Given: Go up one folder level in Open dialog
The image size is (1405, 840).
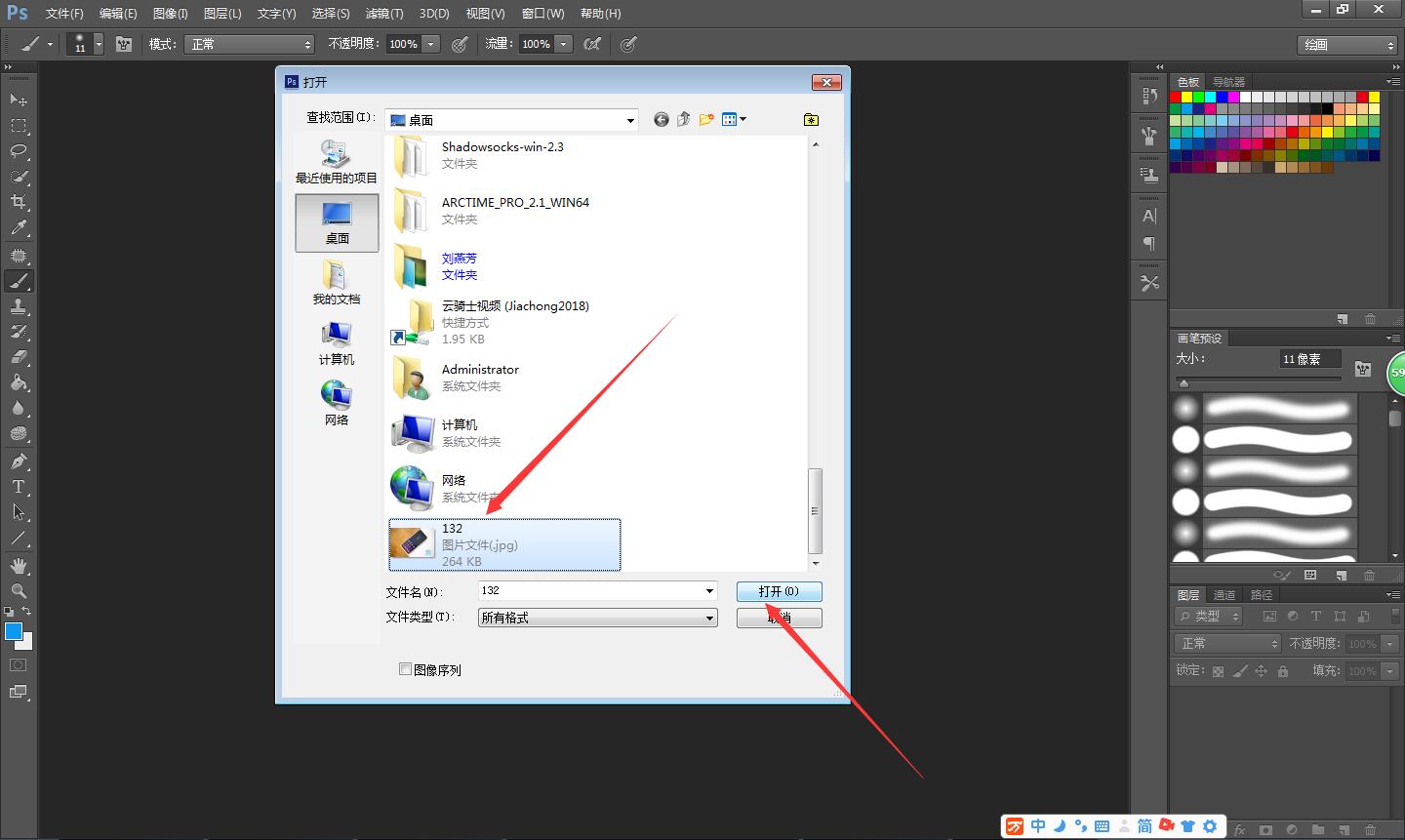Looking at the screenshot, I should pyautogui.click(x=684, y=119).
